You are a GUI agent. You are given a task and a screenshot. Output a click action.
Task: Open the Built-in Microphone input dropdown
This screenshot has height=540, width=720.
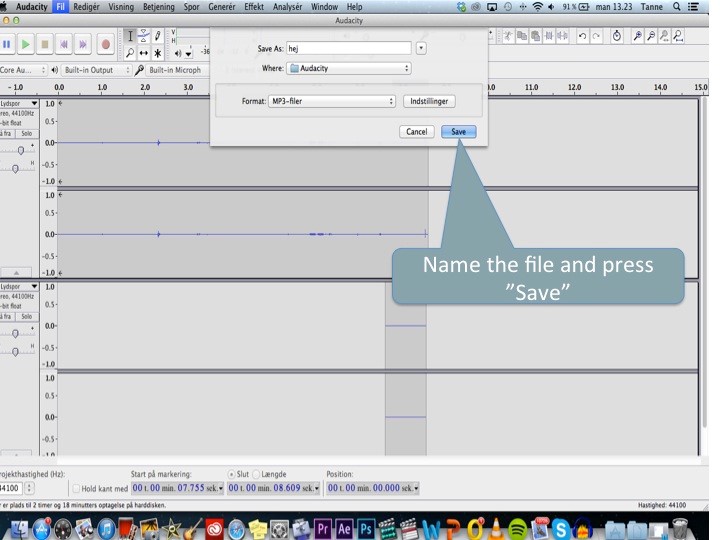(177, 70)
